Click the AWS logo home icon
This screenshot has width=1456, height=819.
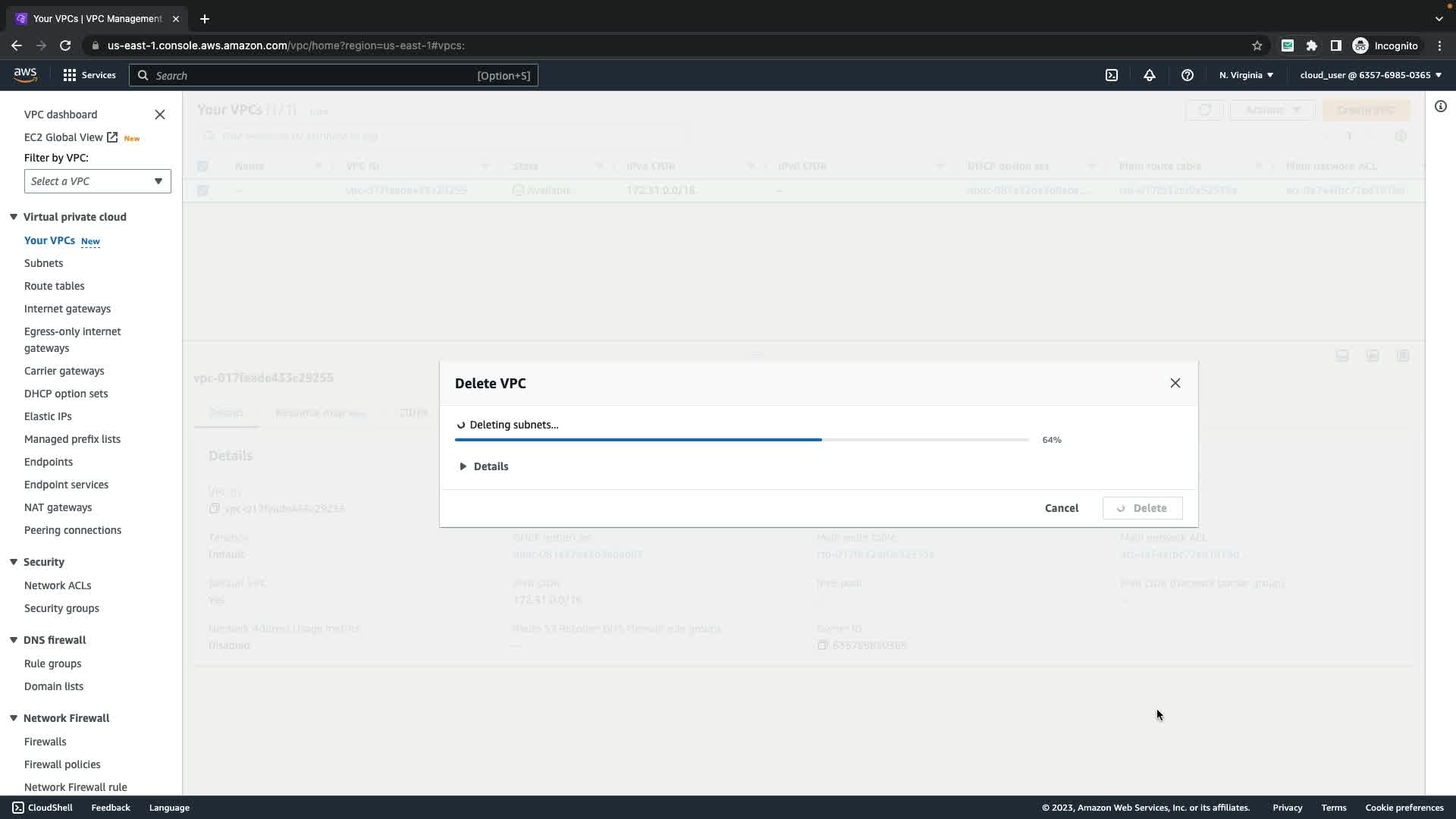tap(25, 74)
